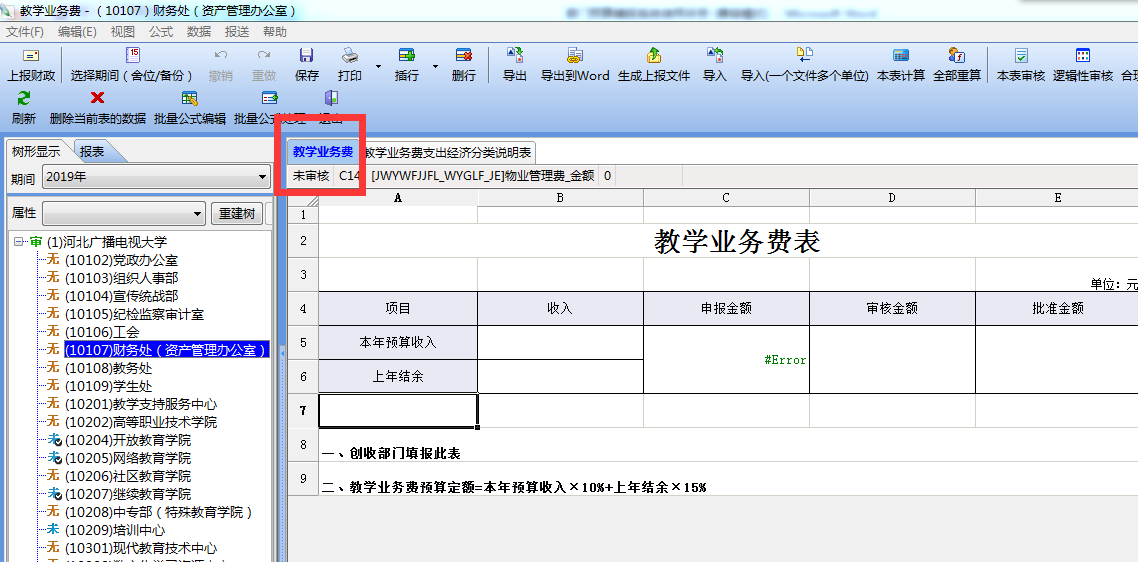This screenshot has height=562, width=1138.
Task: Click the 导出到Word toolbar icon
Action: 575,56
